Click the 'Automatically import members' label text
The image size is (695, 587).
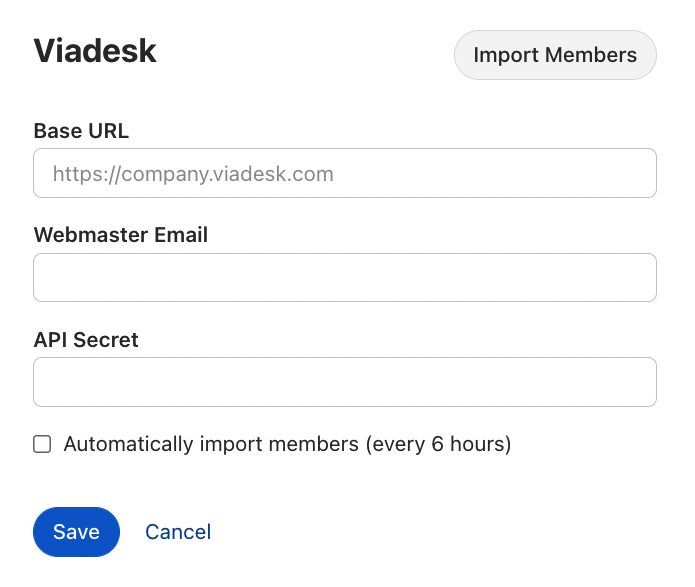pyautogui.click(x=210, y=444)
